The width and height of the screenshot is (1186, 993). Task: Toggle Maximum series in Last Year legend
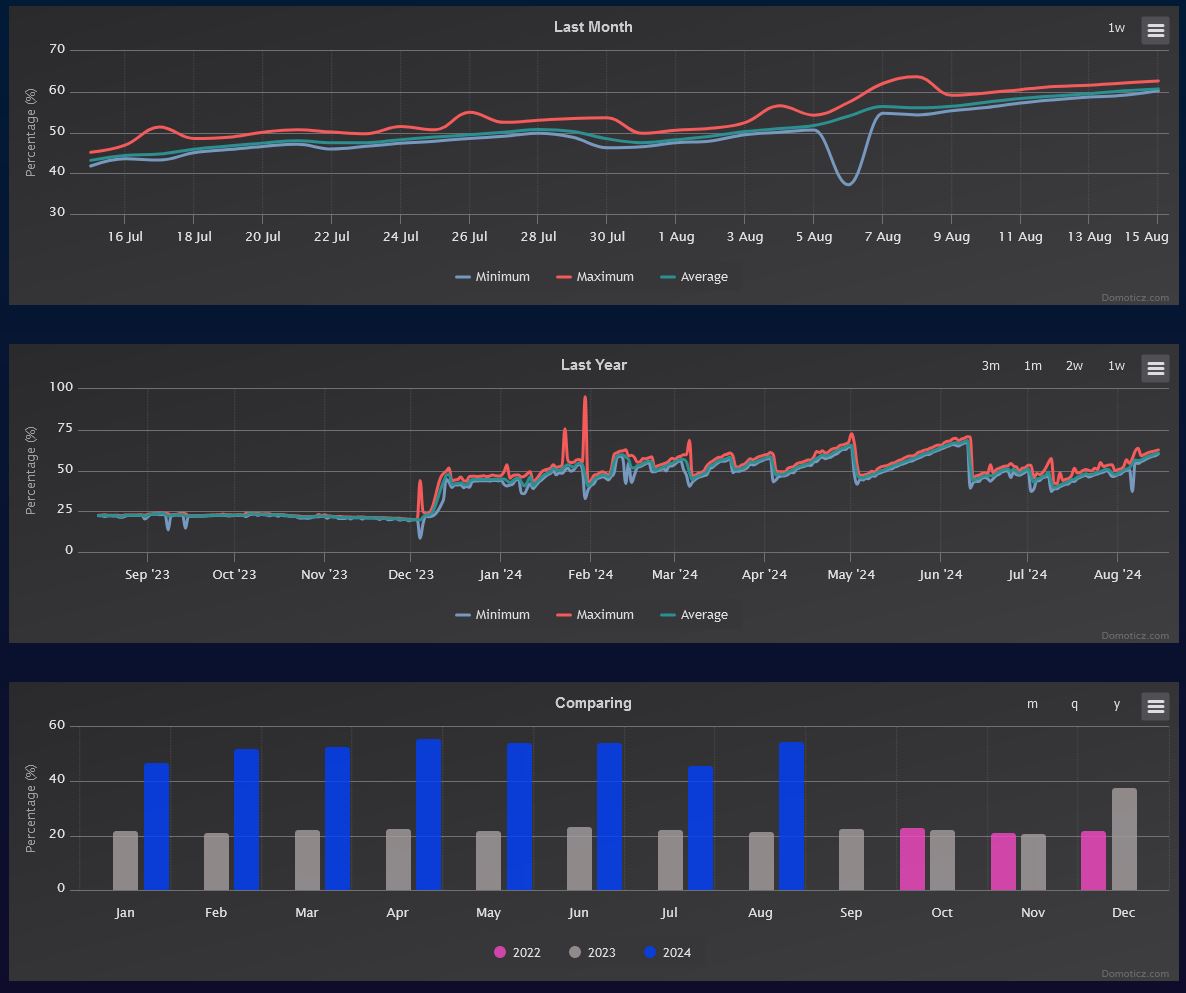tap(595, 615)
